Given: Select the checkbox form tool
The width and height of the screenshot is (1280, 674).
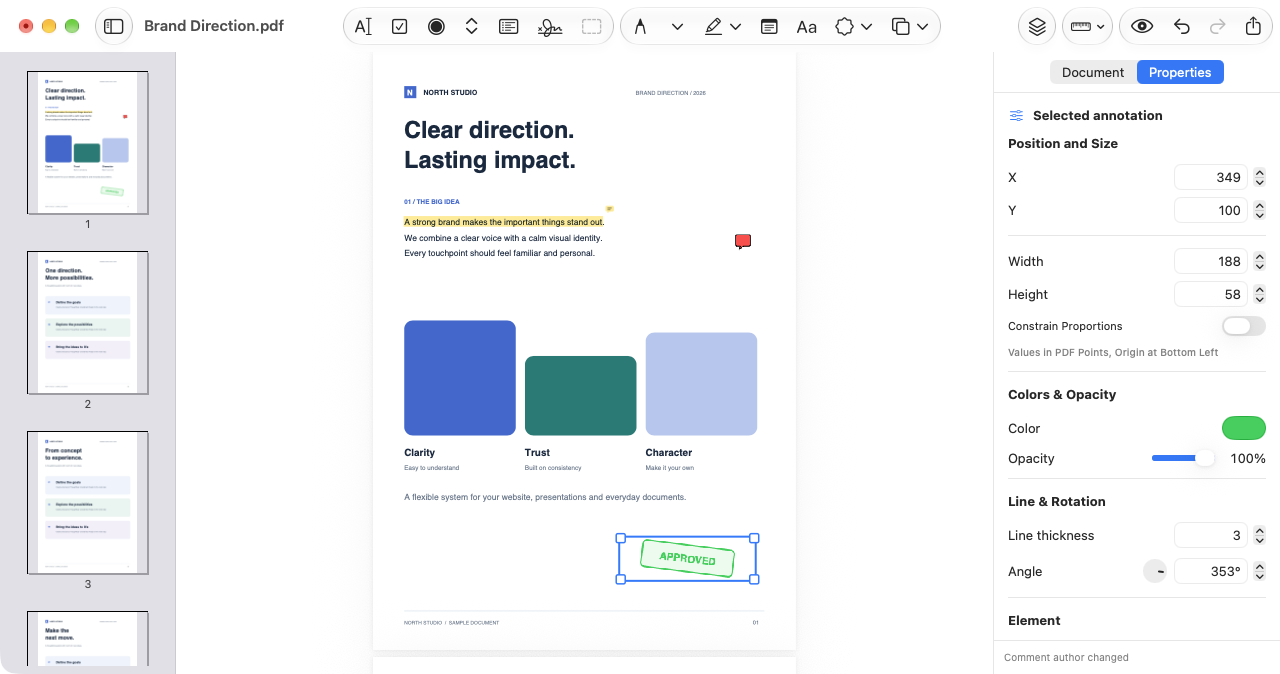Looking at the screenshot, I should point(399,27).
